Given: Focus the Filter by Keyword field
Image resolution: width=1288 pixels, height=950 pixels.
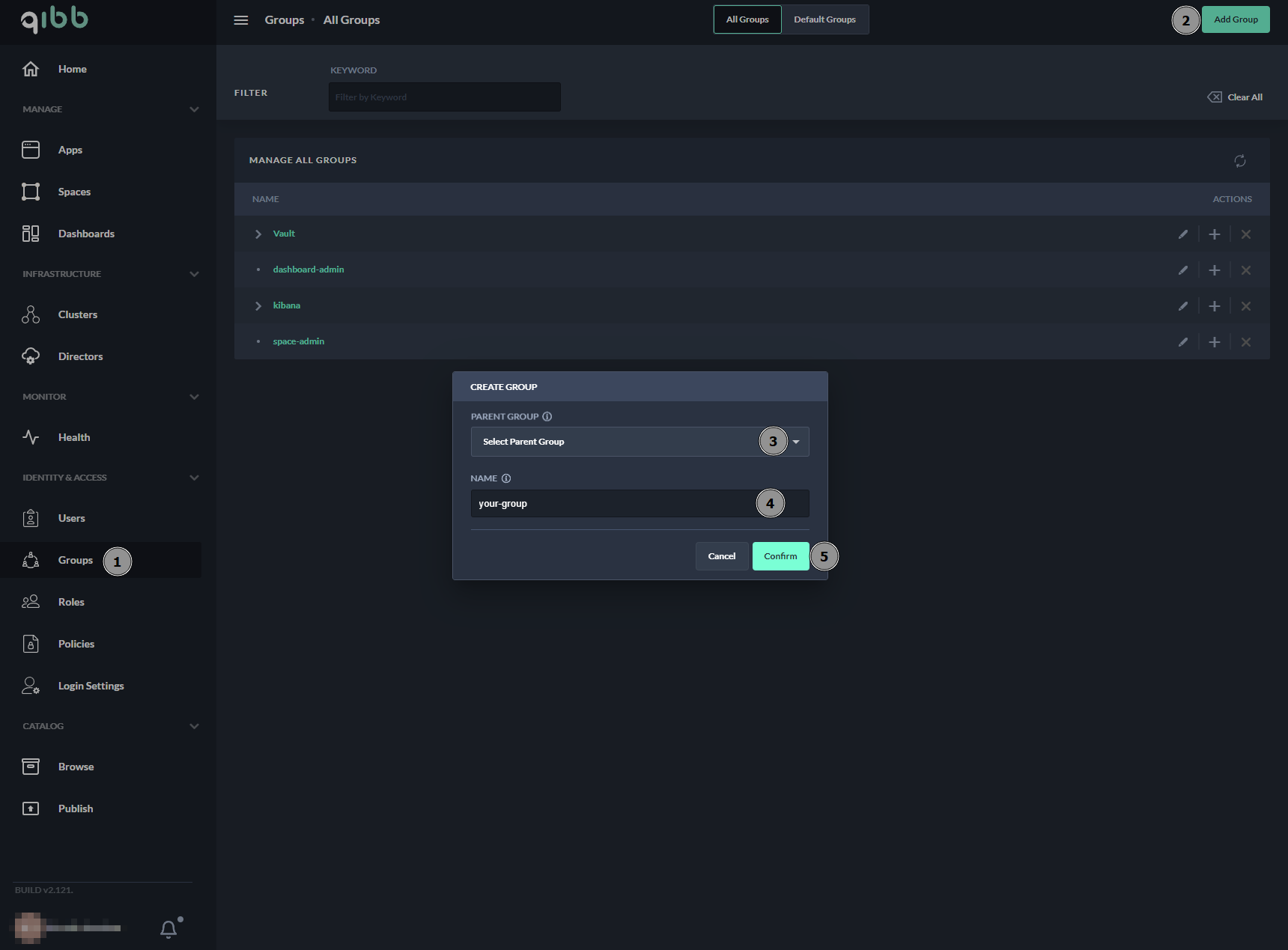Looking at the screenshot, I should click(444, 97).
